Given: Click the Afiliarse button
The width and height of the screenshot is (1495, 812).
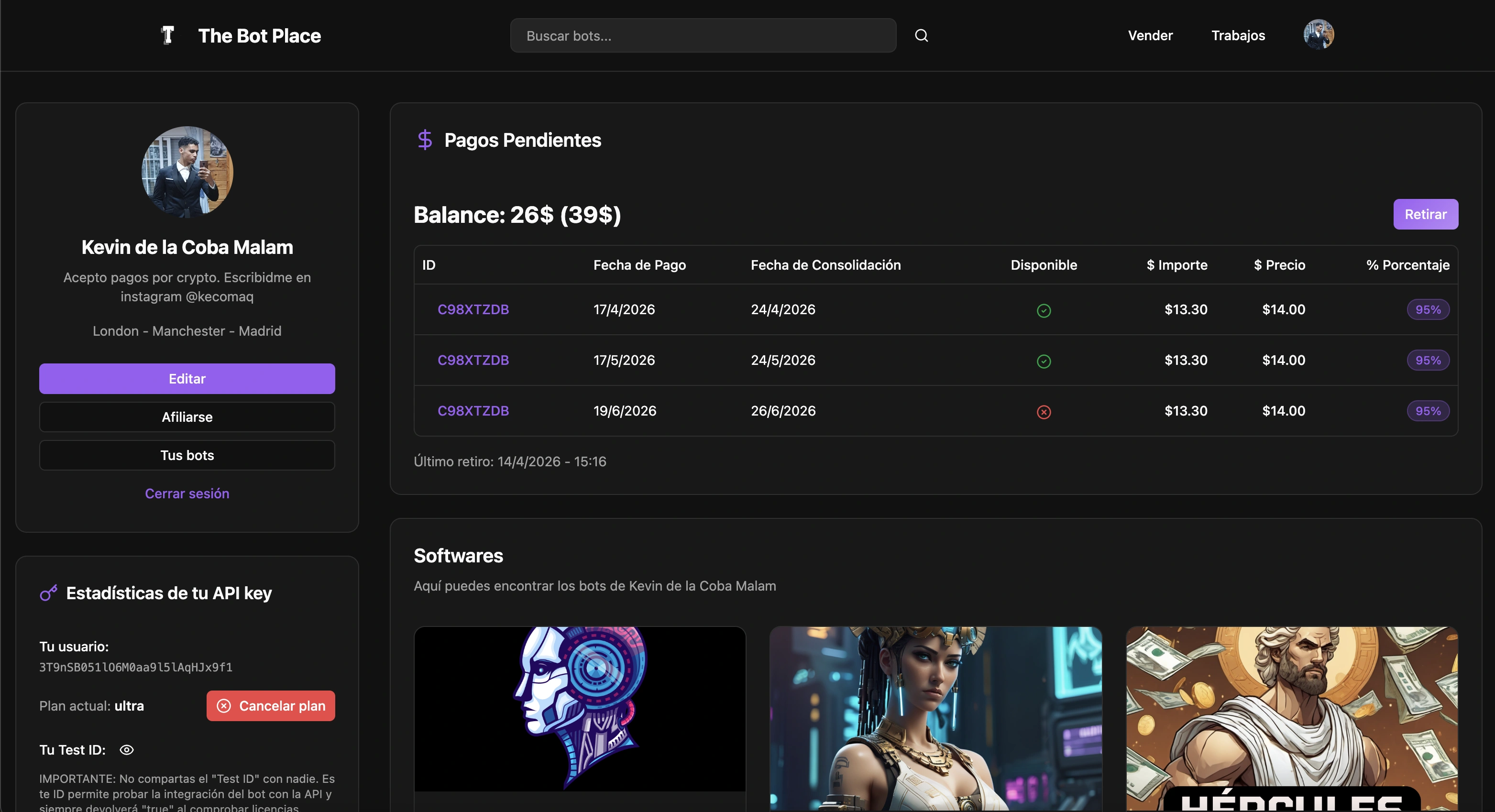Looking at the screenshot, I should click(187, 417).
